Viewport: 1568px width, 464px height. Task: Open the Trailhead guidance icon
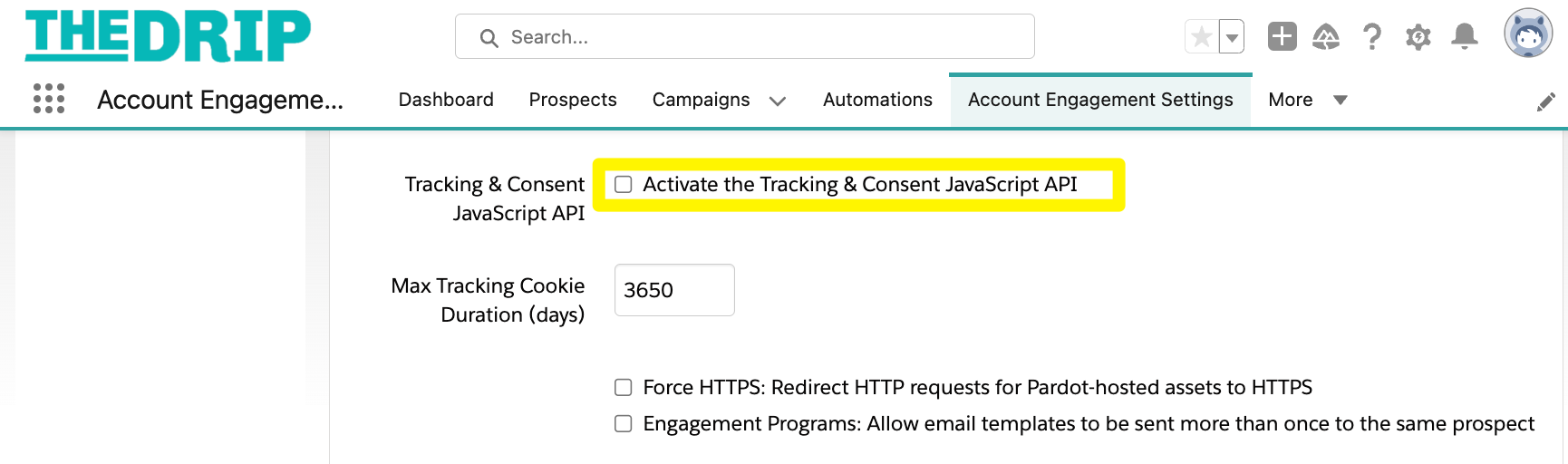click(x=1326, y=36)
